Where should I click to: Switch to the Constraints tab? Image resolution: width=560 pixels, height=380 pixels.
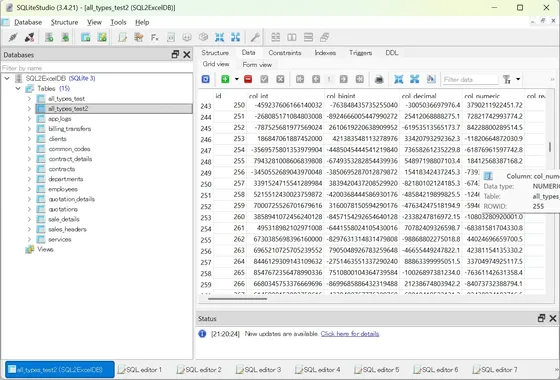[x=285, y=53]
